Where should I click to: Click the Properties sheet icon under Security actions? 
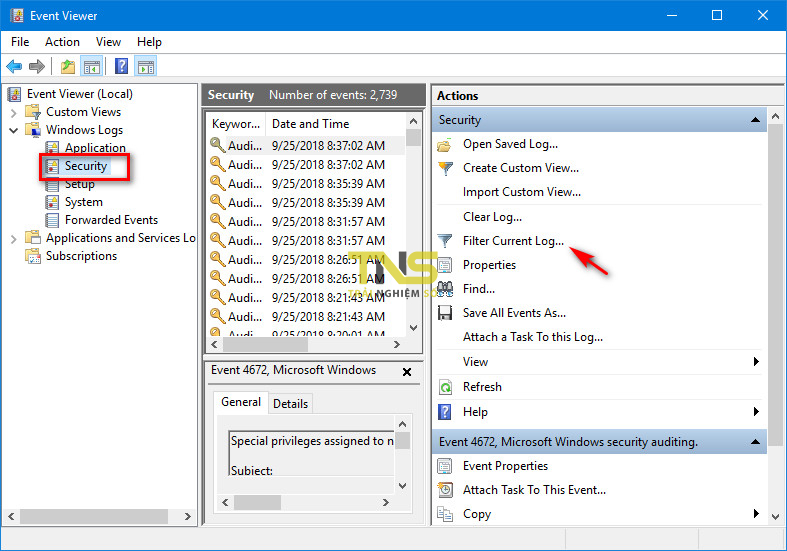445,265
